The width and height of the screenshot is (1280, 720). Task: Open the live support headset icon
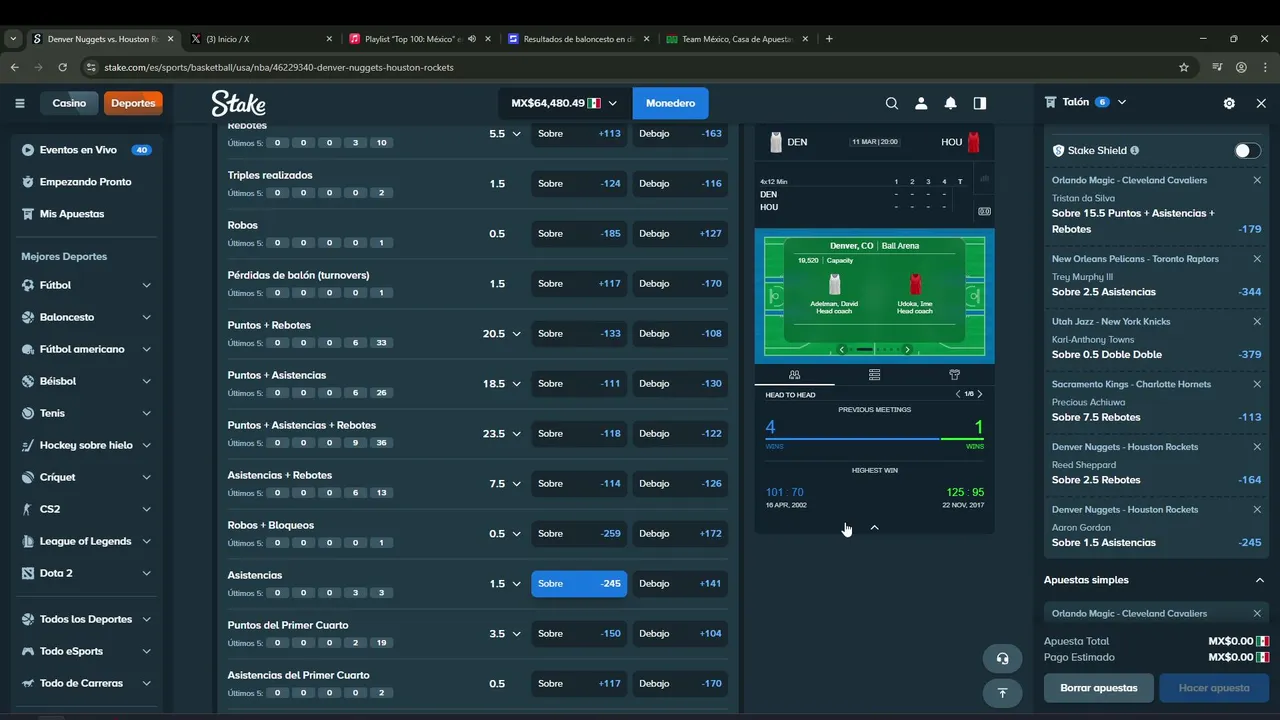click(x=1002, y=658)
